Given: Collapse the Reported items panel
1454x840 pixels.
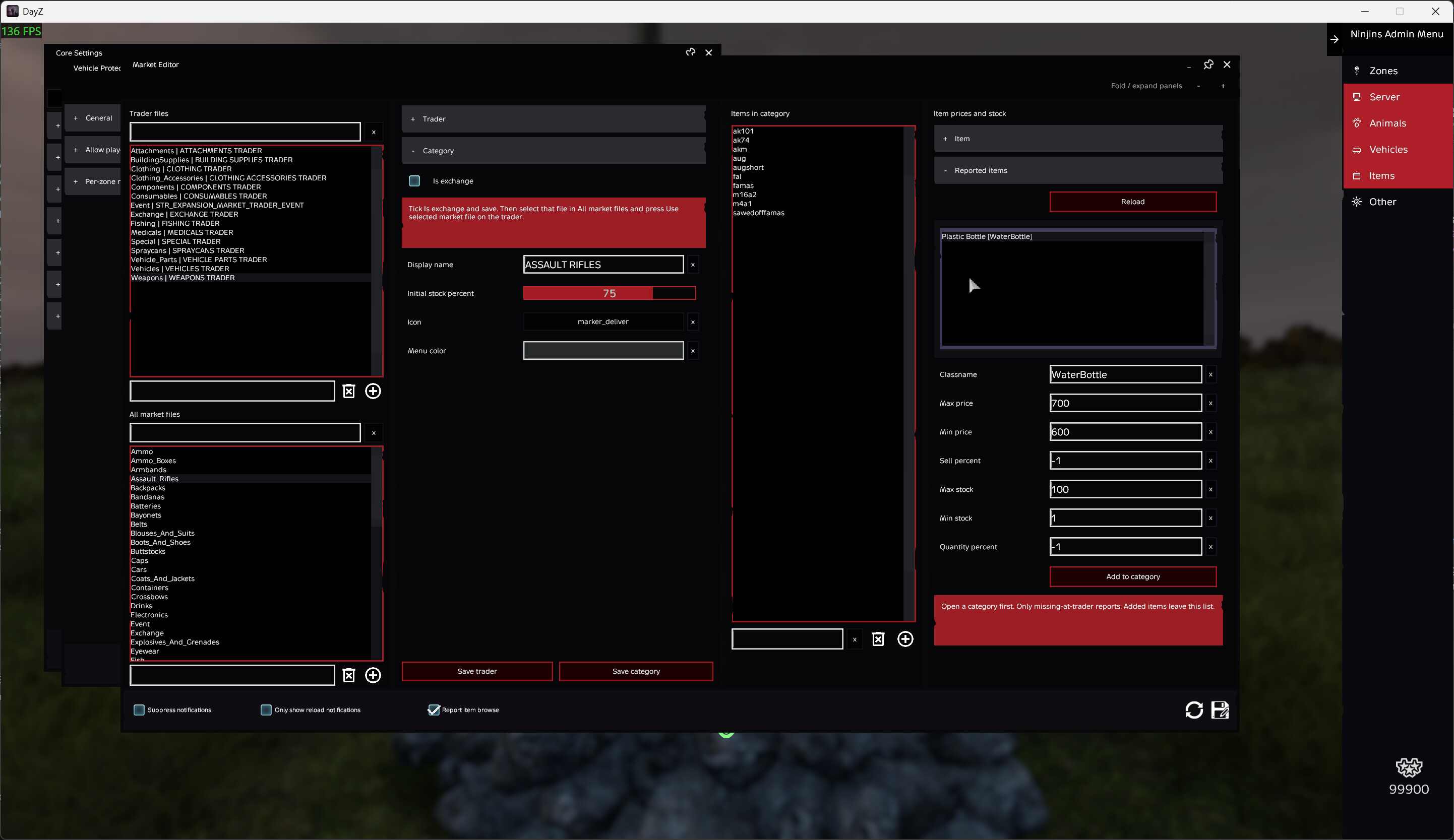Looking at the screenshot, I should click(x=1078, y=170).
